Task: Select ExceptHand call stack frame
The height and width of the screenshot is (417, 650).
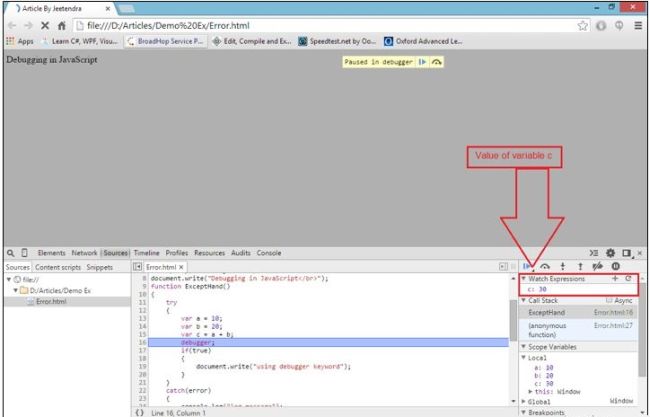Action: pos(578,313)
